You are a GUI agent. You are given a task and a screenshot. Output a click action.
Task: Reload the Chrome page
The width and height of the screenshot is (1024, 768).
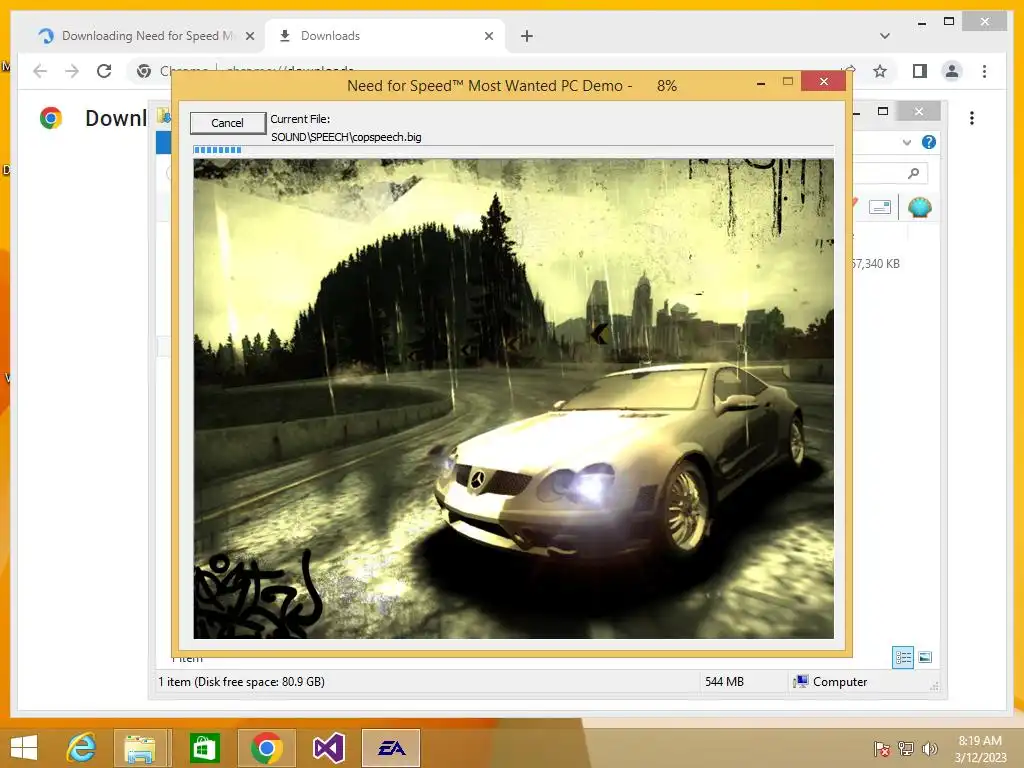click(104, 71)
